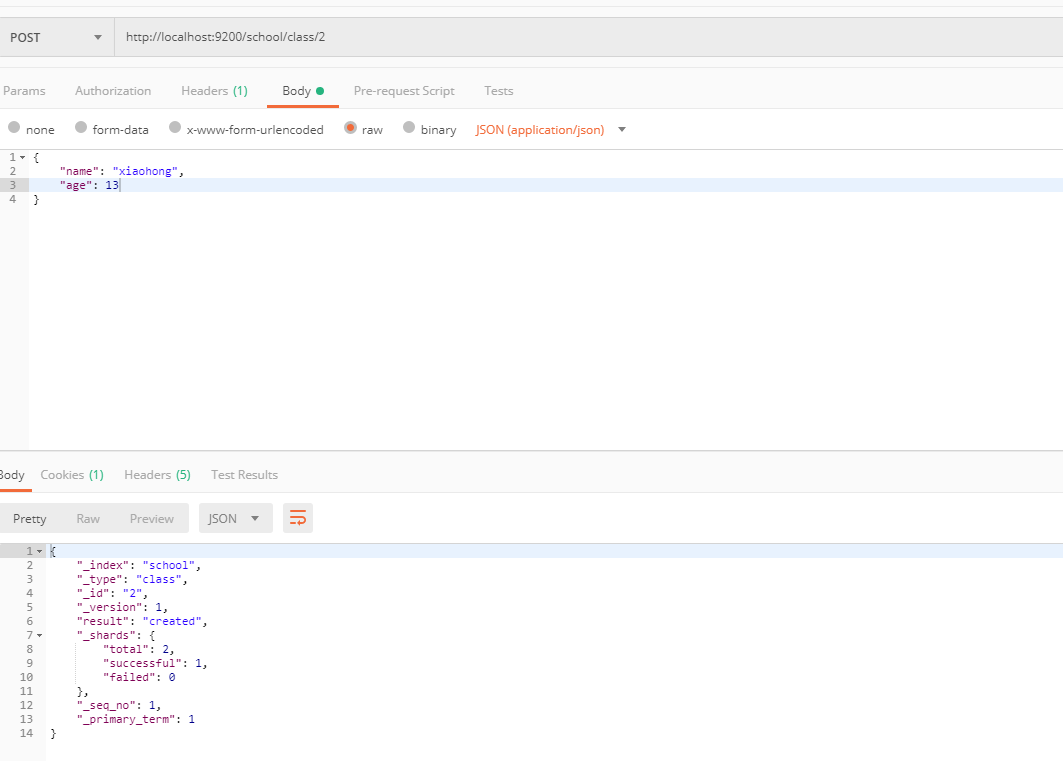This screenshot has width=1063, height=761.
Task: Choose the binary body option
Action: click(x=409, y=127)
